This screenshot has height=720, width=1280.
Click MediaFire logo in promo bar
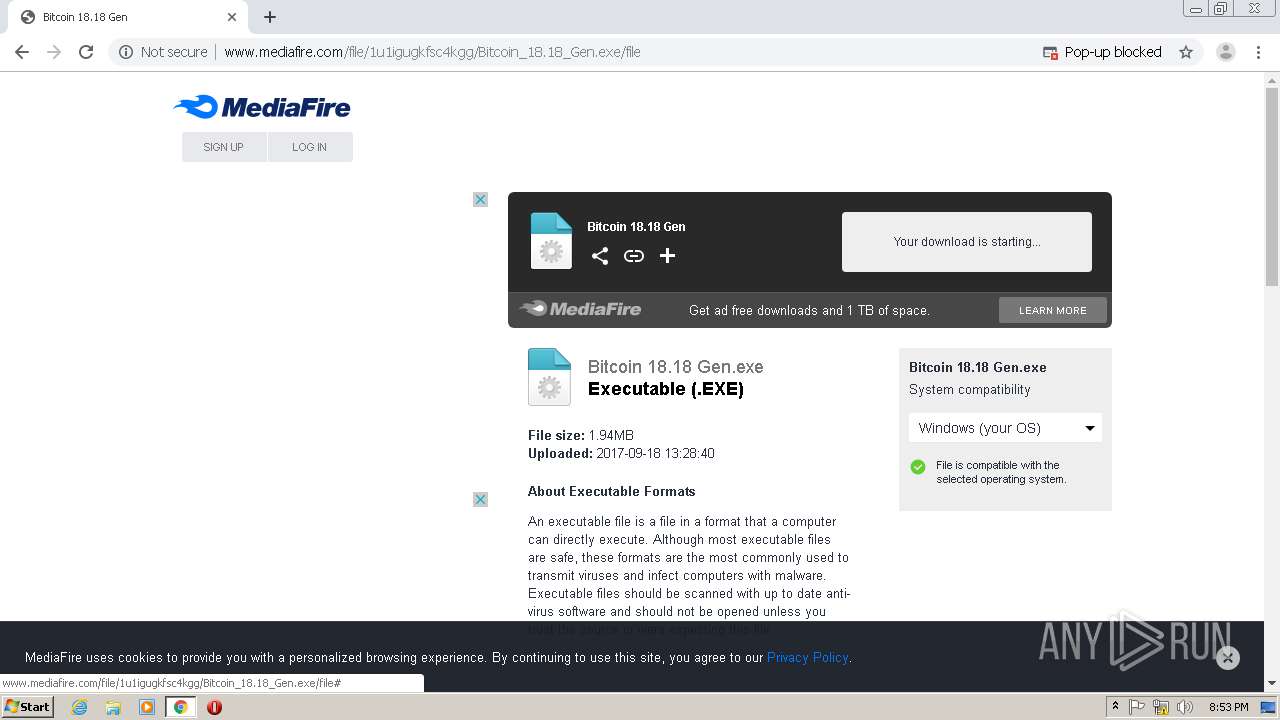[x=580, y=309]
